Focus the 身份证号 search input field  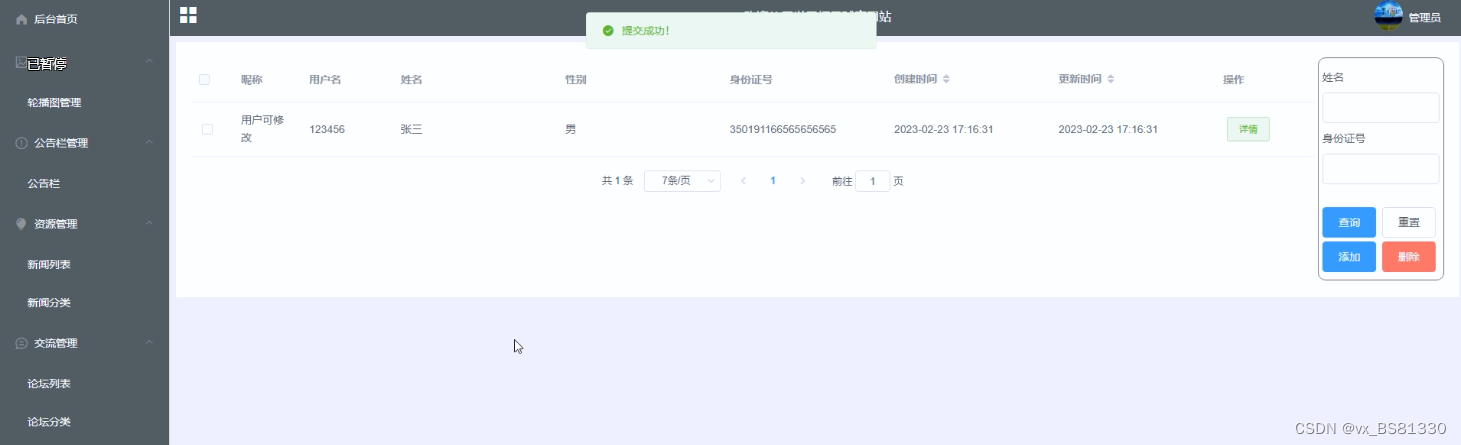tap(1381, 169)
